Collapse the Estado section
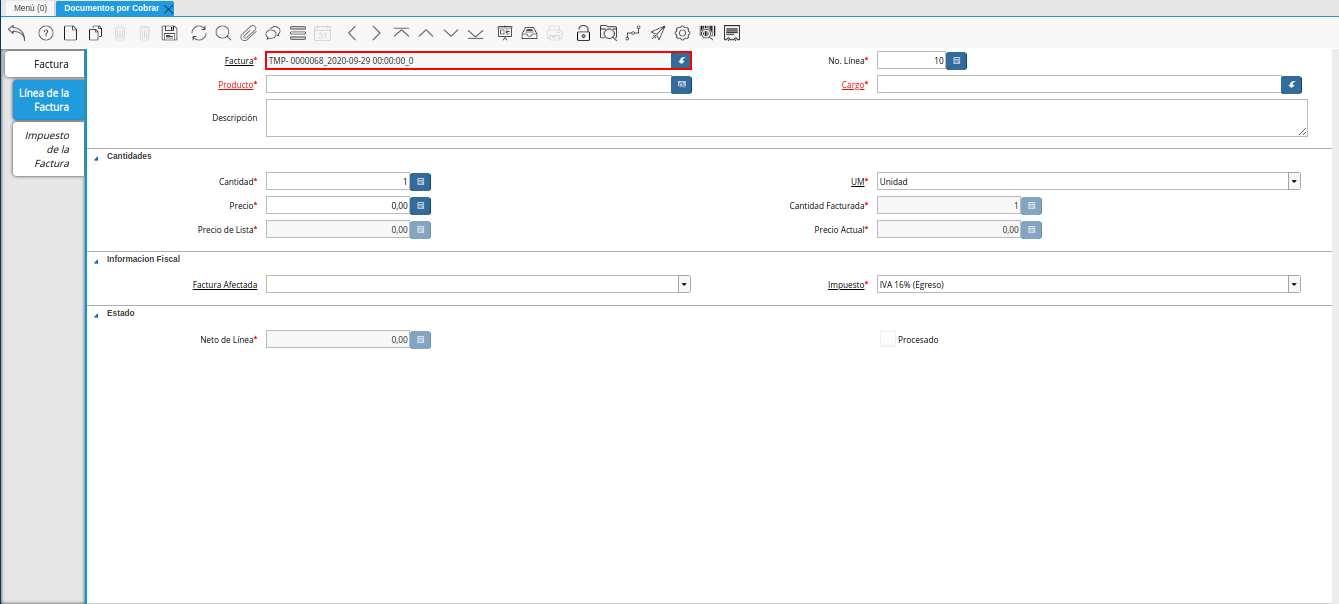This screenshot has width=1339, height=604. [x=96, y=314]
